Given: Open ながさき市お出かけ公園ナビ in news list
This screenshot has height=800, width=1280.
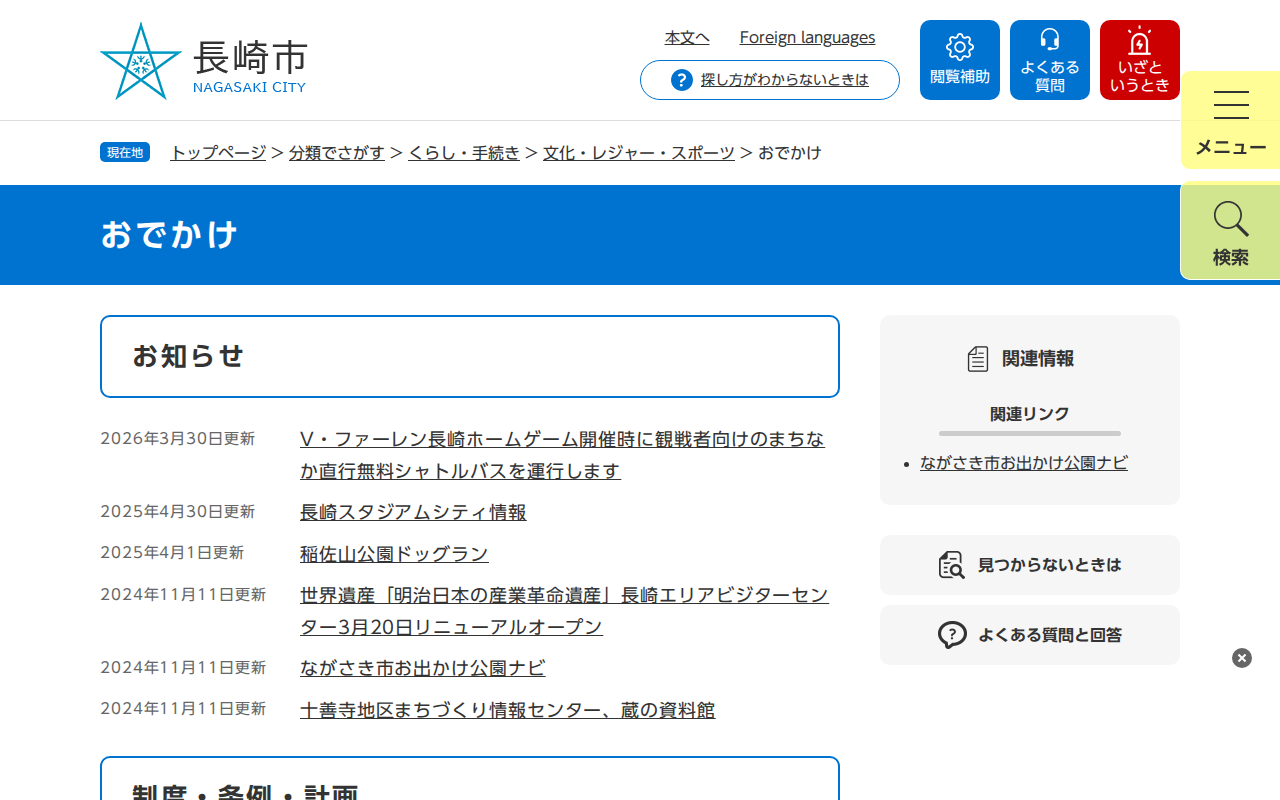Looking at the screenshot, I should click(x=422, y=668).
